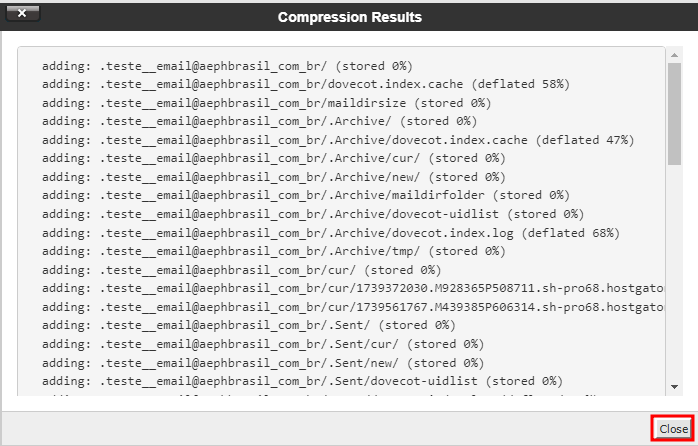This screenshot has width=698, height=446.
Task: Click the dovecot.index.log deflated 68% line
Action: click(x=331, y=233)
